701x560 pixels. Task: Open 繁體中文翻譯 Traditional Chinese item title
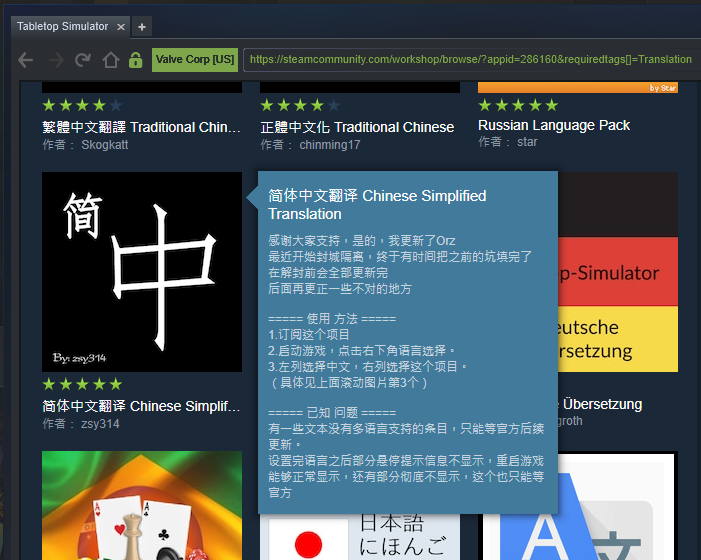coord(141,127)
